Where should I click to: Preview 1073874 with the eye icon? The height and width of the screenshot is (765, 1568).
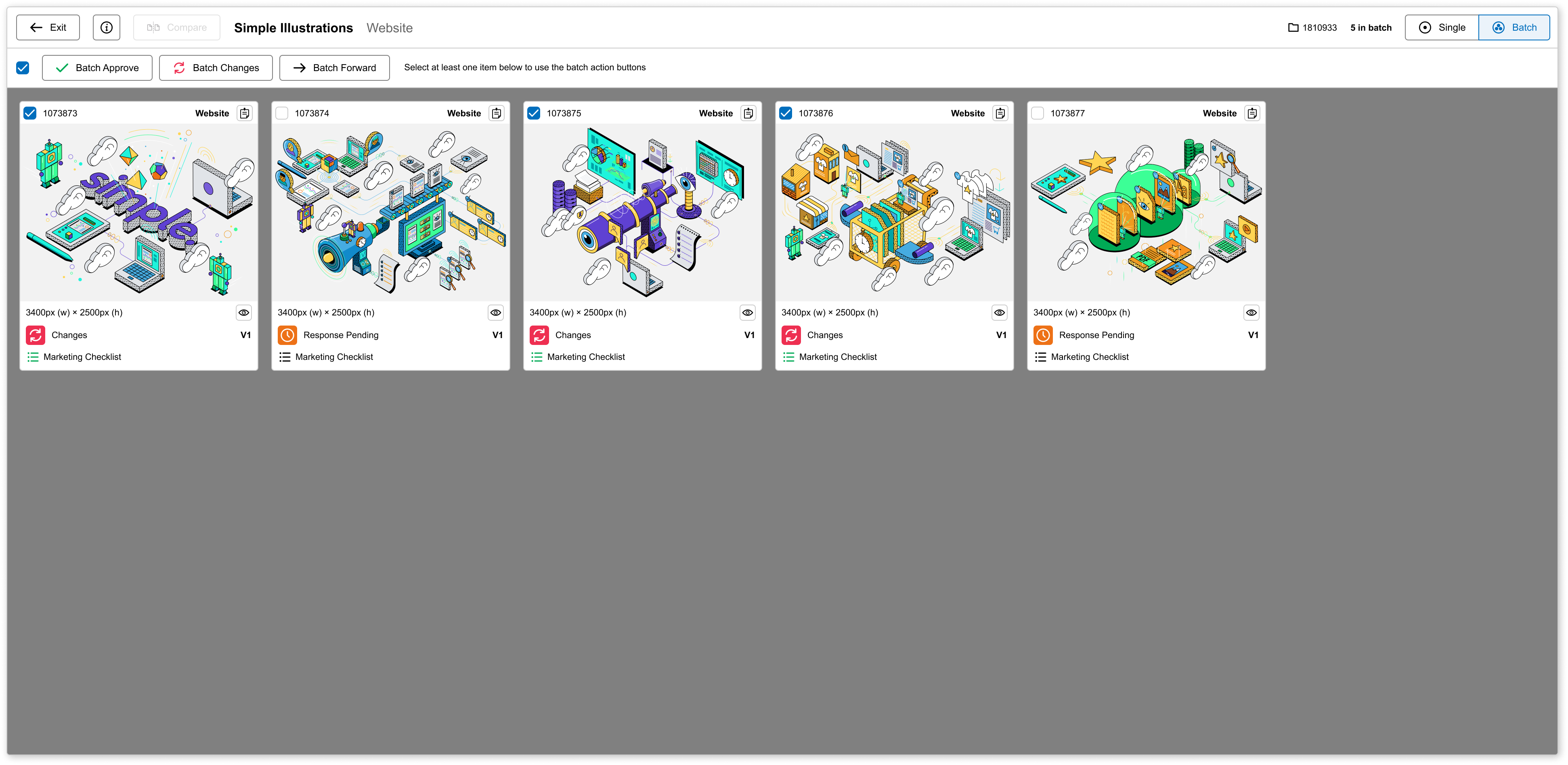(495, 313)
